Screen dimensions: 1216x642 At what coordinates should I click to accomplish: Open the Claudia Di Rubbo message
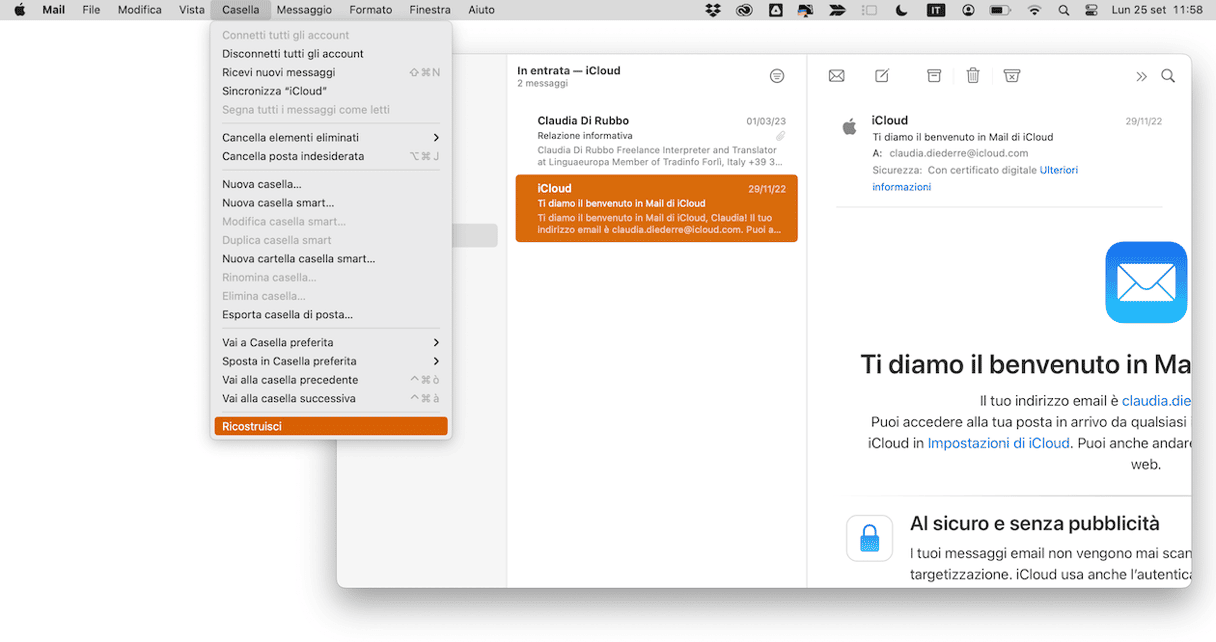[657, 141]
